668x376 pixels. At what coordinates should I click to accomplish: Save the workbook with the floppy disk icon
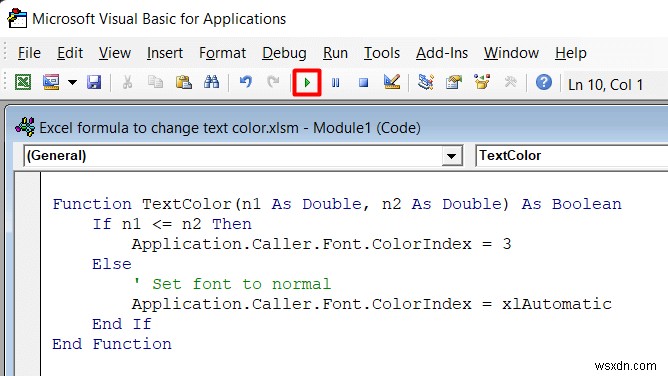click(x=94, y=82)
